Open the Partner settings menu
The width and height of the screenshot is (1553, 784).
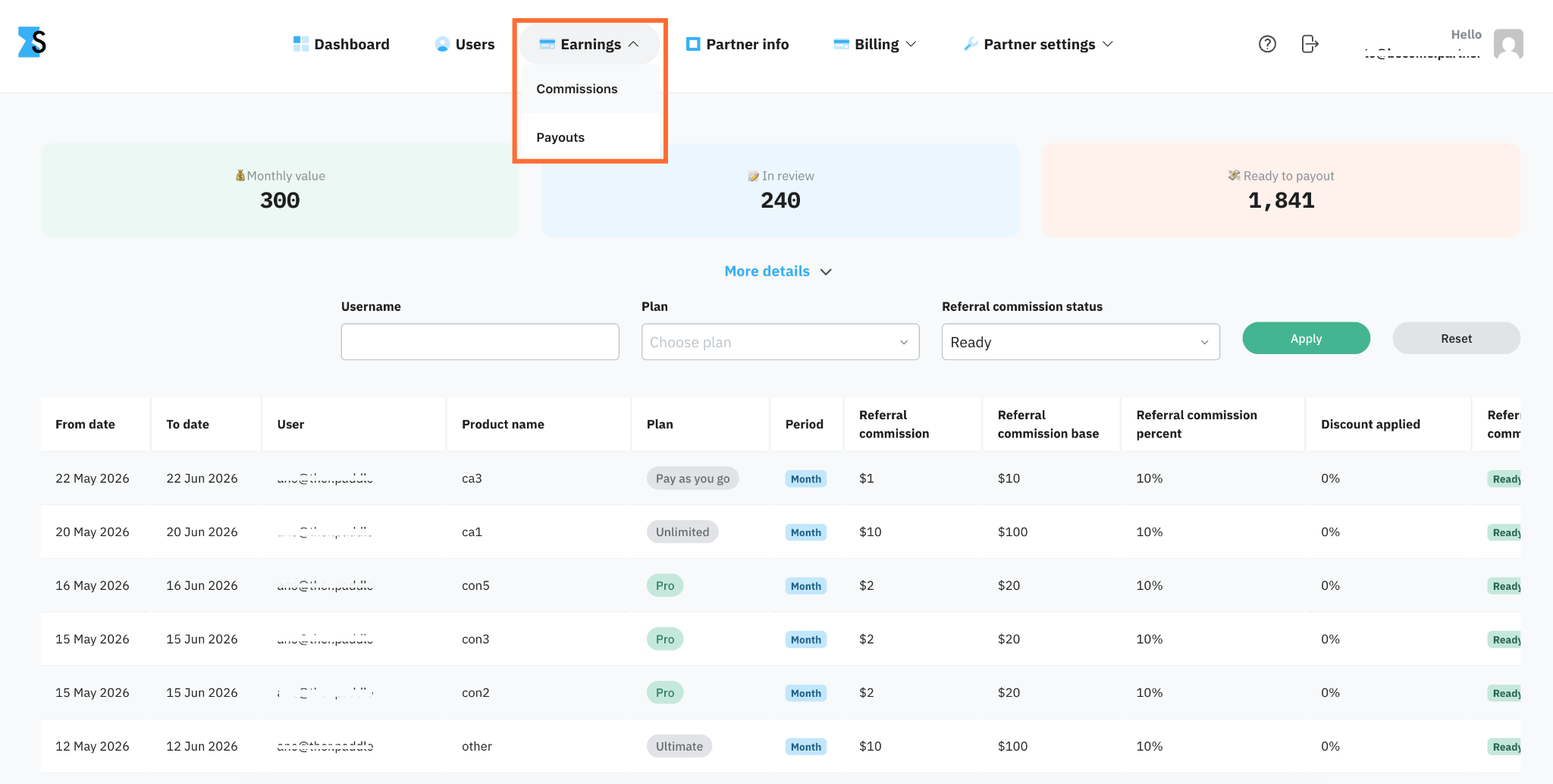1038,44
